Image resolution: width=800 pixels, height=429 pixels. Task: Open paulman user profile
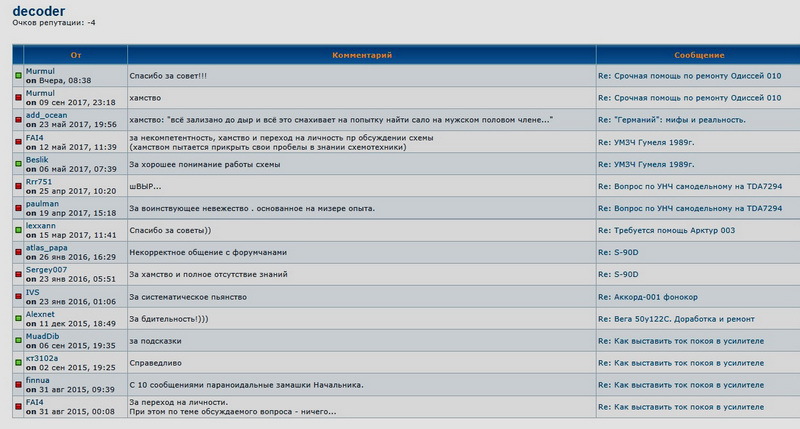pyautogui.click(x=42, y=203)
